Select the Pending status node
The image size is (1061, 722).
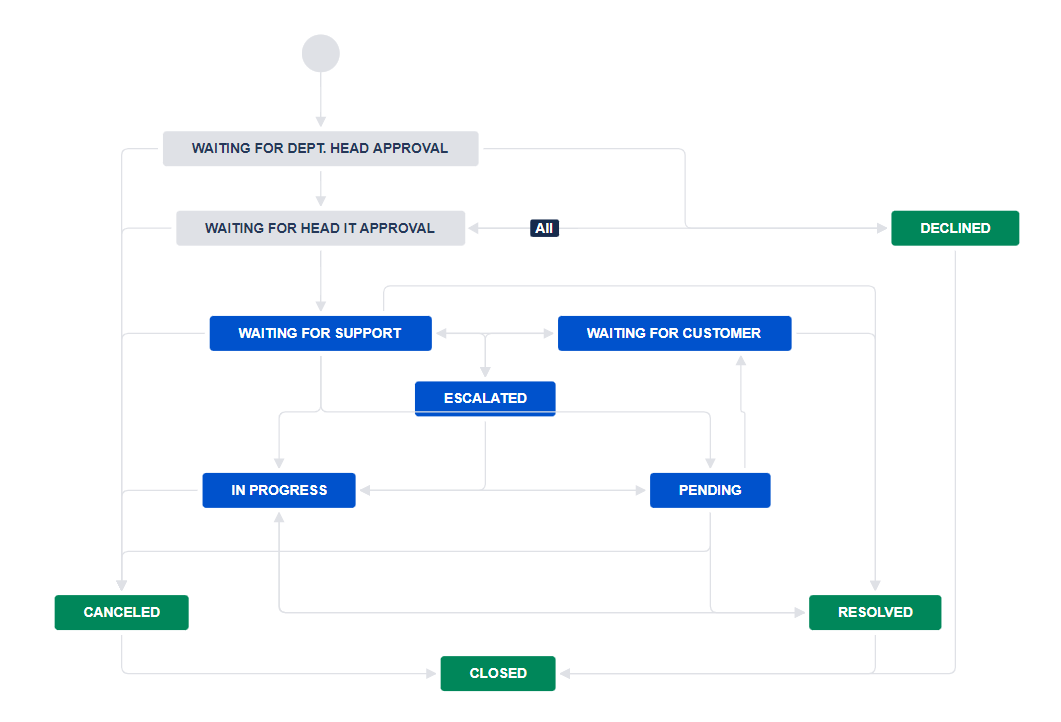(x=710, y=491)
